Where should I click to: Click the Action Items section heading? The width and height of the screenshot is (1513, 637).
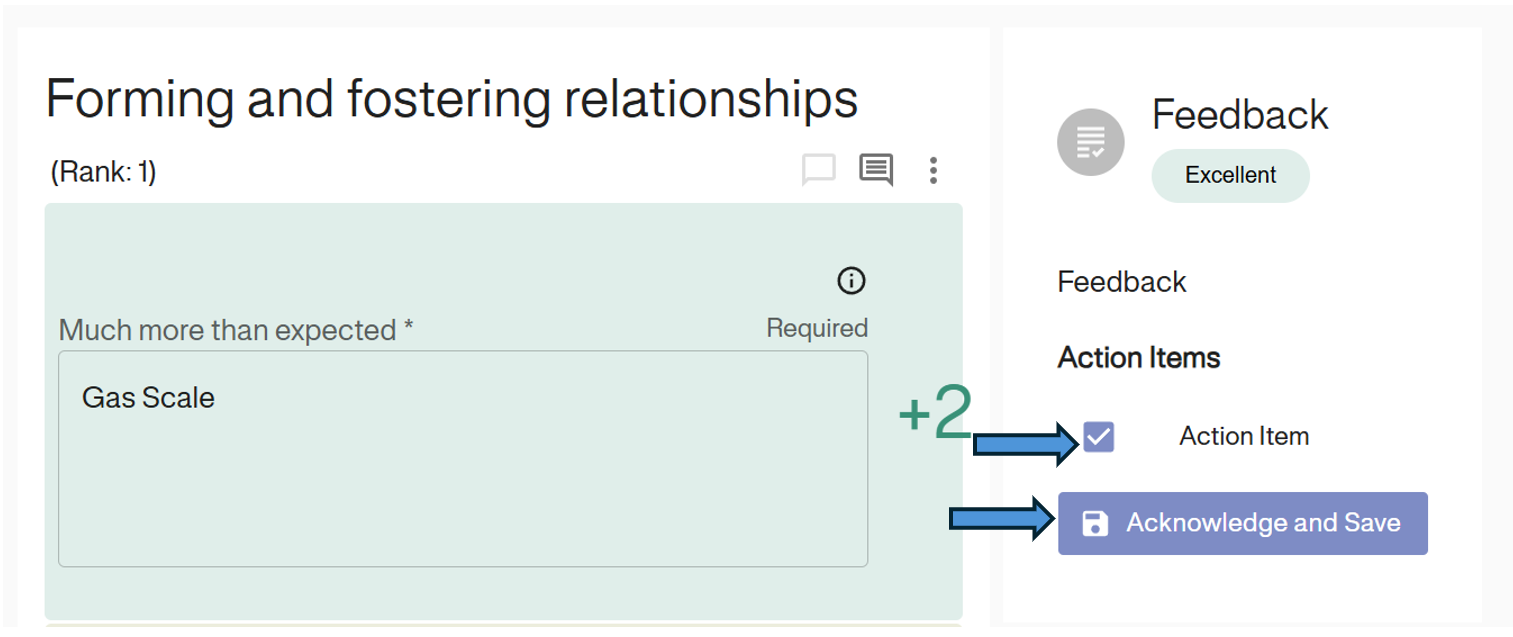1139,357
